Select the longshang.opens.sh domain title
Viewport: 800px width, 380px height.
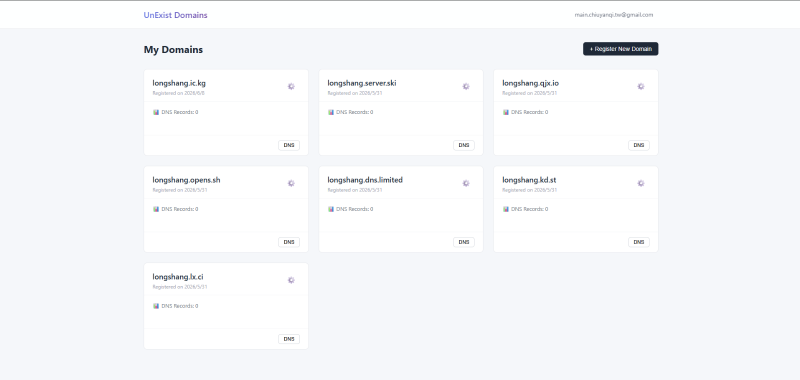[x=186, y=180]
